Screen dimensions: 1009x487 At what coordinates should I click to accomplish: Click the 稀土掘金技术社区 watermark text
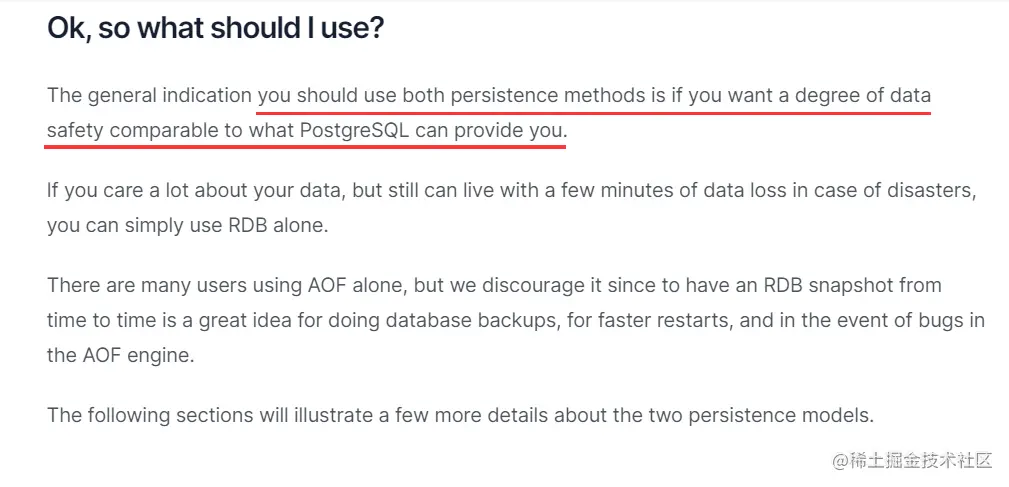tap(912, 460)
